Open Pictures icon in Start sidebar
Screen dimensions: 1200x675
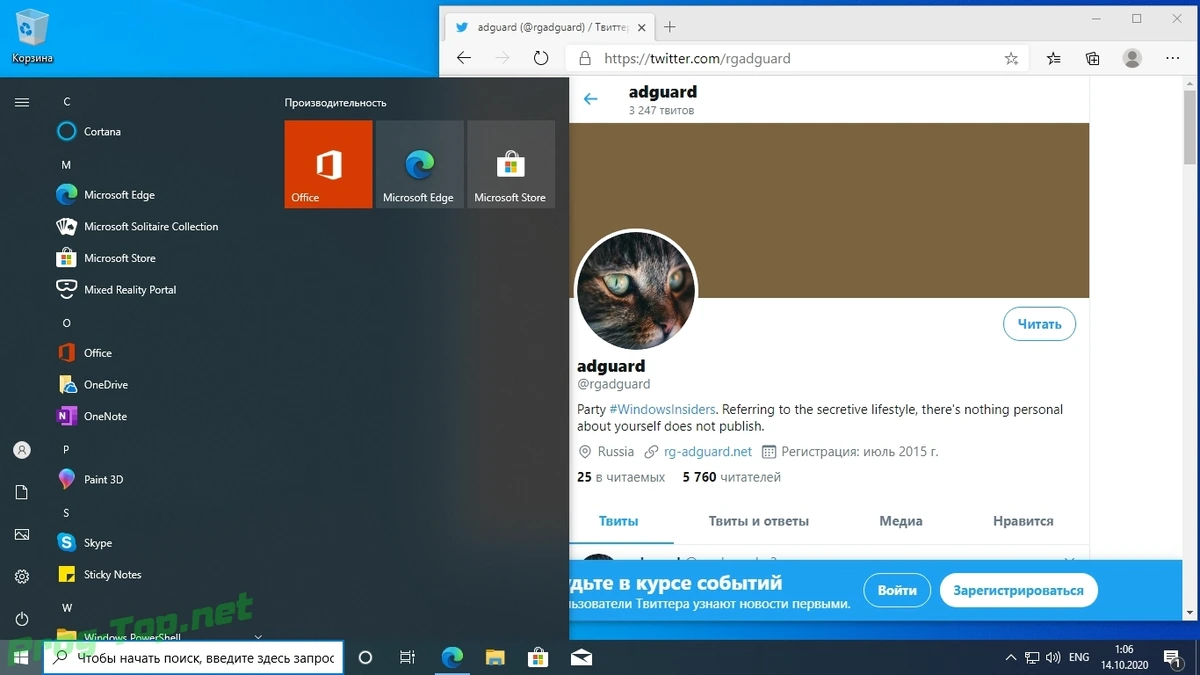click(x=22, y=535)
